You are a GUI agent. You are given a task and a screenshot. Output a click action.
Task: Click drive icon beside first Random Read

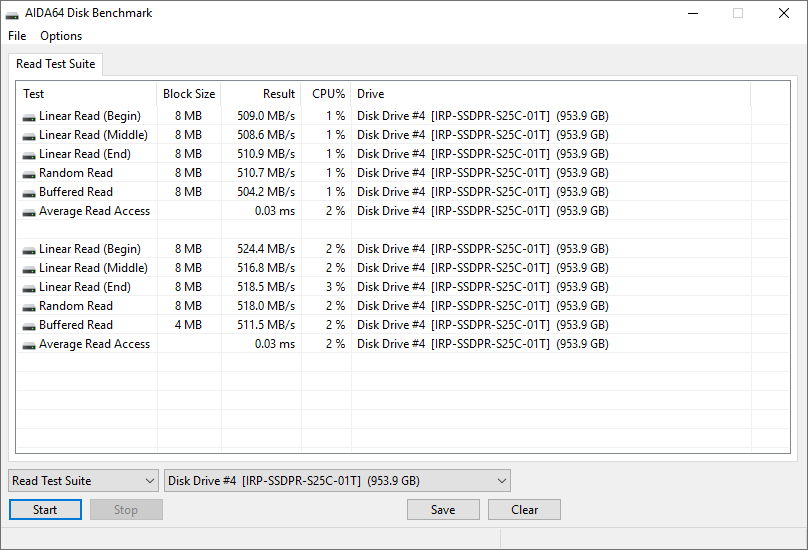pyautogui.click(x=29, y=173)
